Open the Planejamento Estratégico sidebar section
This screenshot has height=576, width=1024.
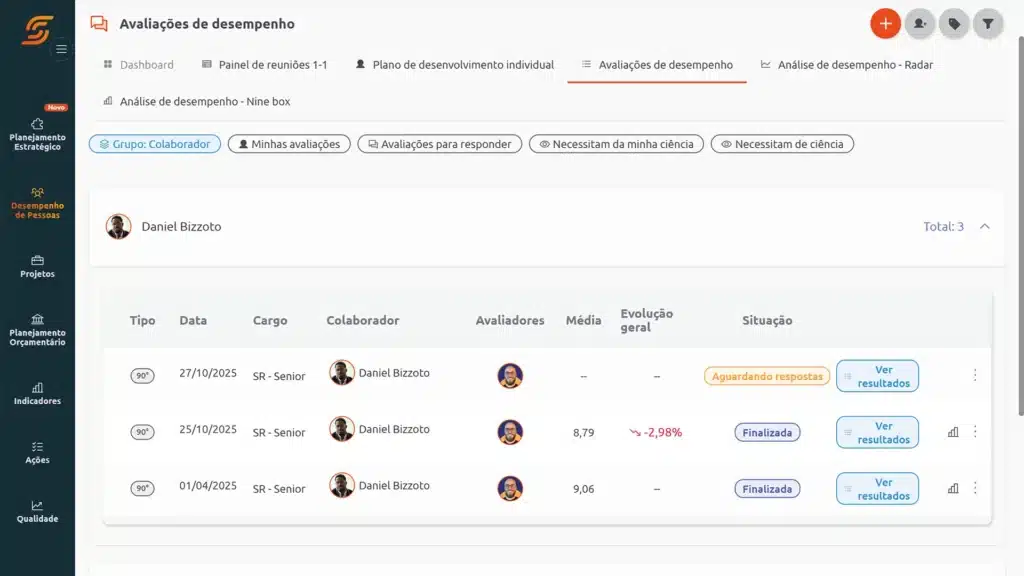(37, 135)
